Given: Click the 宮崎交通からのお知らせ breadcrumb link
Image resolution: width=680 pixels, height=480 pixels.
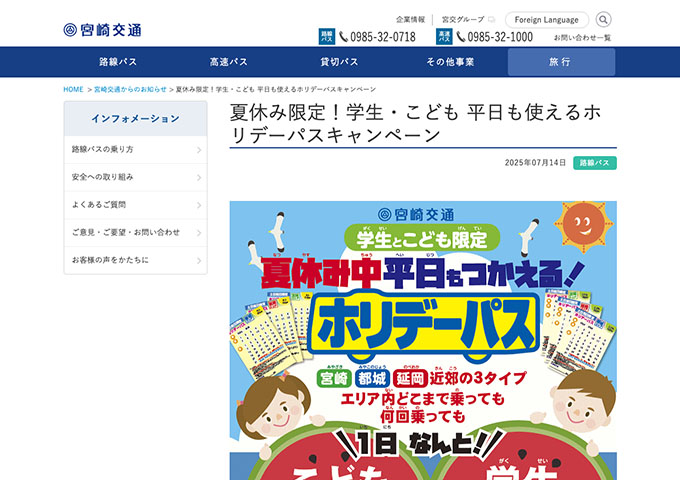Looking at the screenshot, I should pyautogui.click(x=130, y=89).
